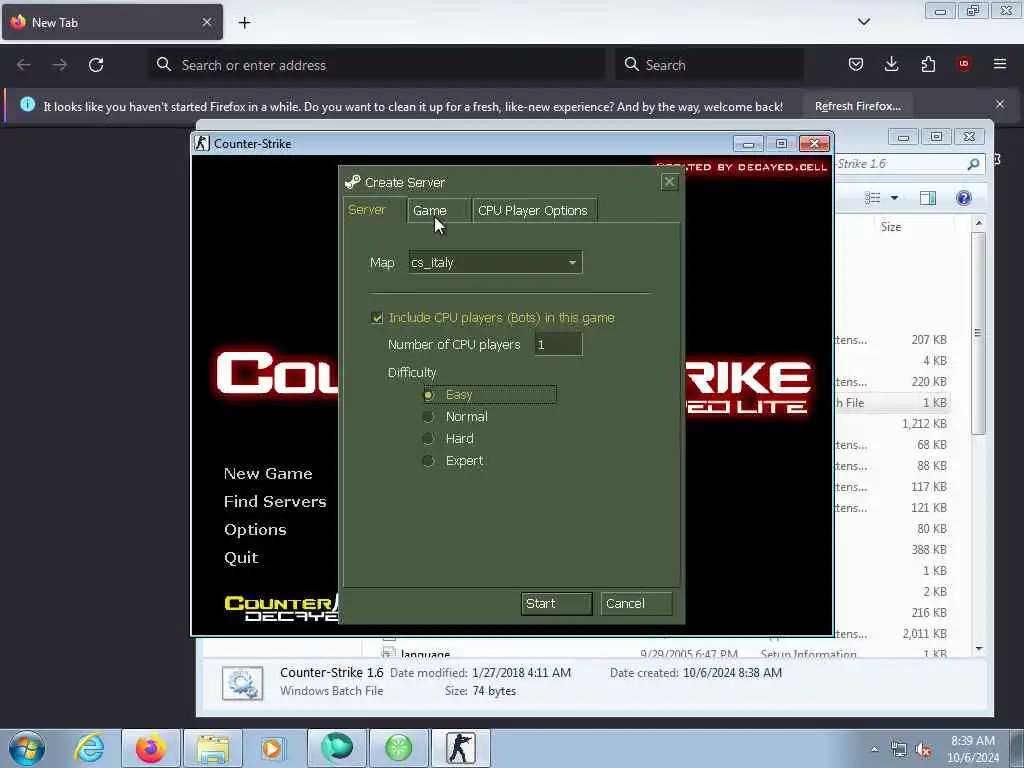1024x768 pixels.
Task: Show hidden tray icons arrow
Action: pos(874,750)
